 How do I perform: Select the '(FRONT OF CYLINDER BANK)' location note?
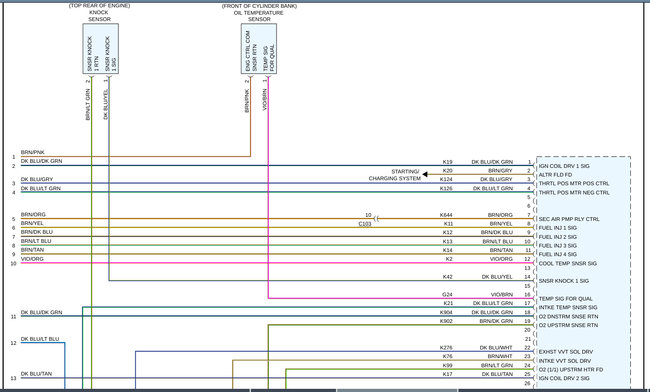click(260, 6)
